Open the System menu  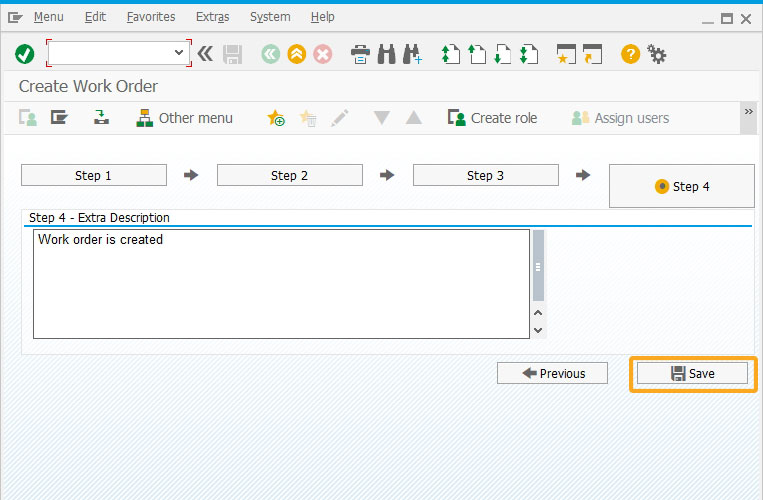(x=270, y=17)
